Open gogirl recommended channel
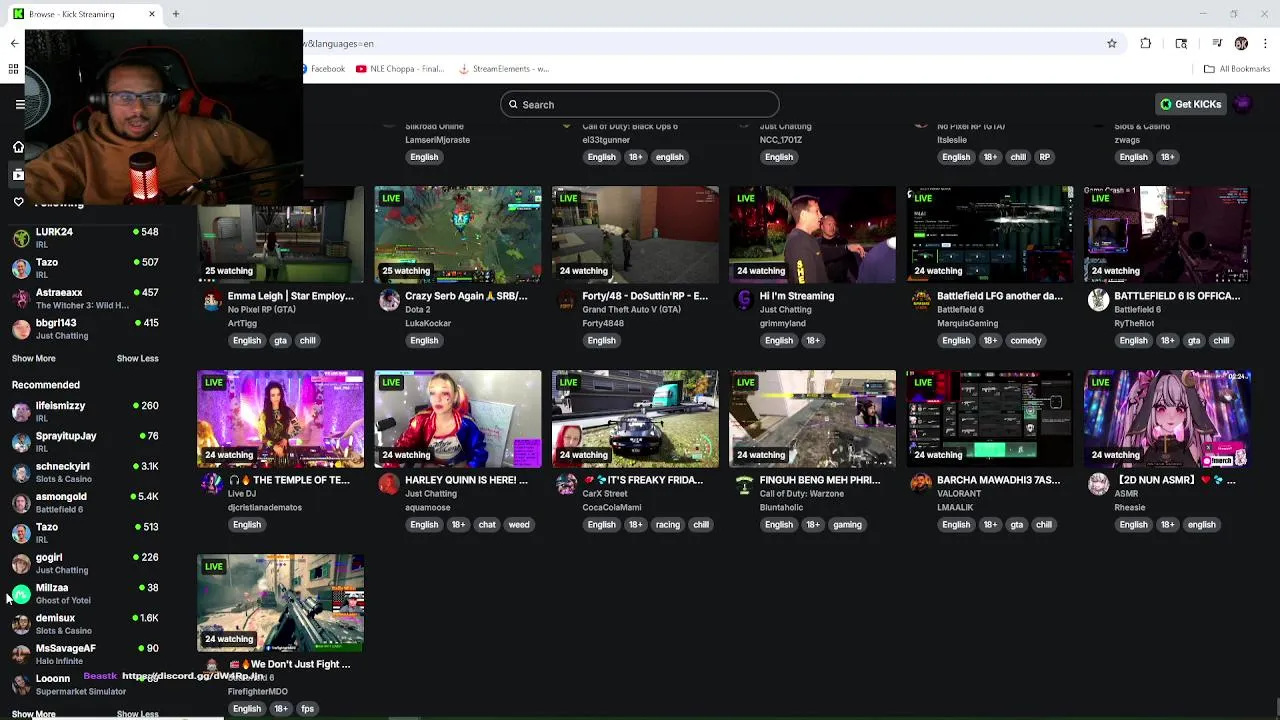 [85, 563]
